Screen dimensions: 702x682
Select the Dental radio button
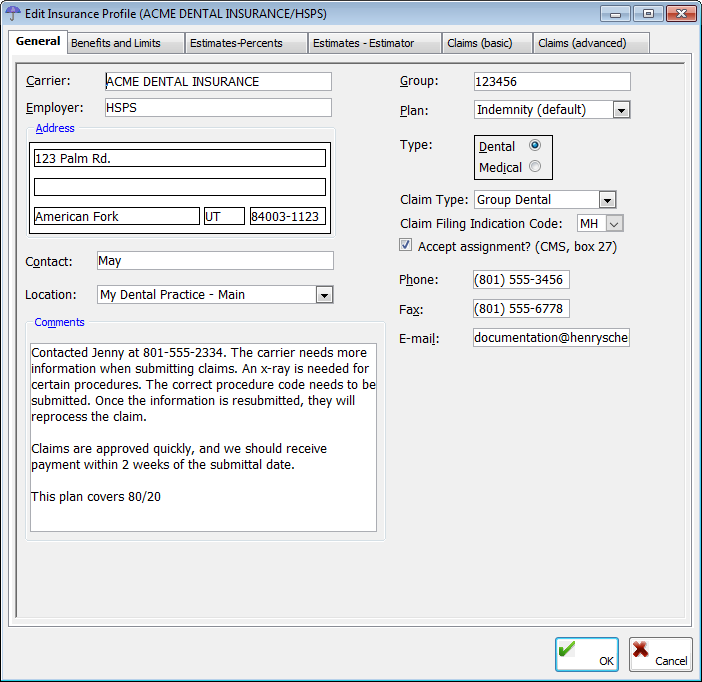coord(535,145)
